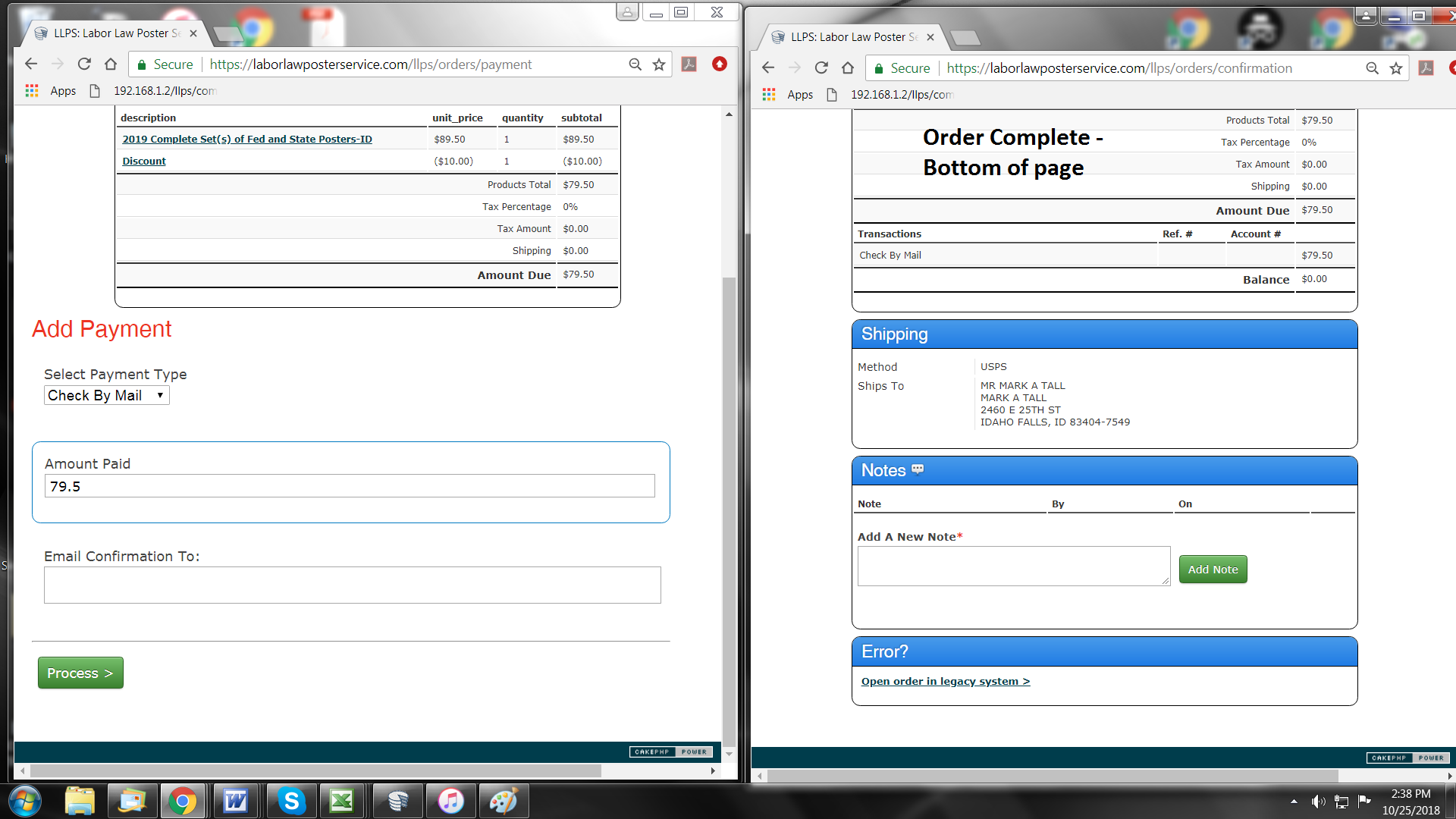
Task: Go back in the left browser window
Action: [x=31, y=64]
